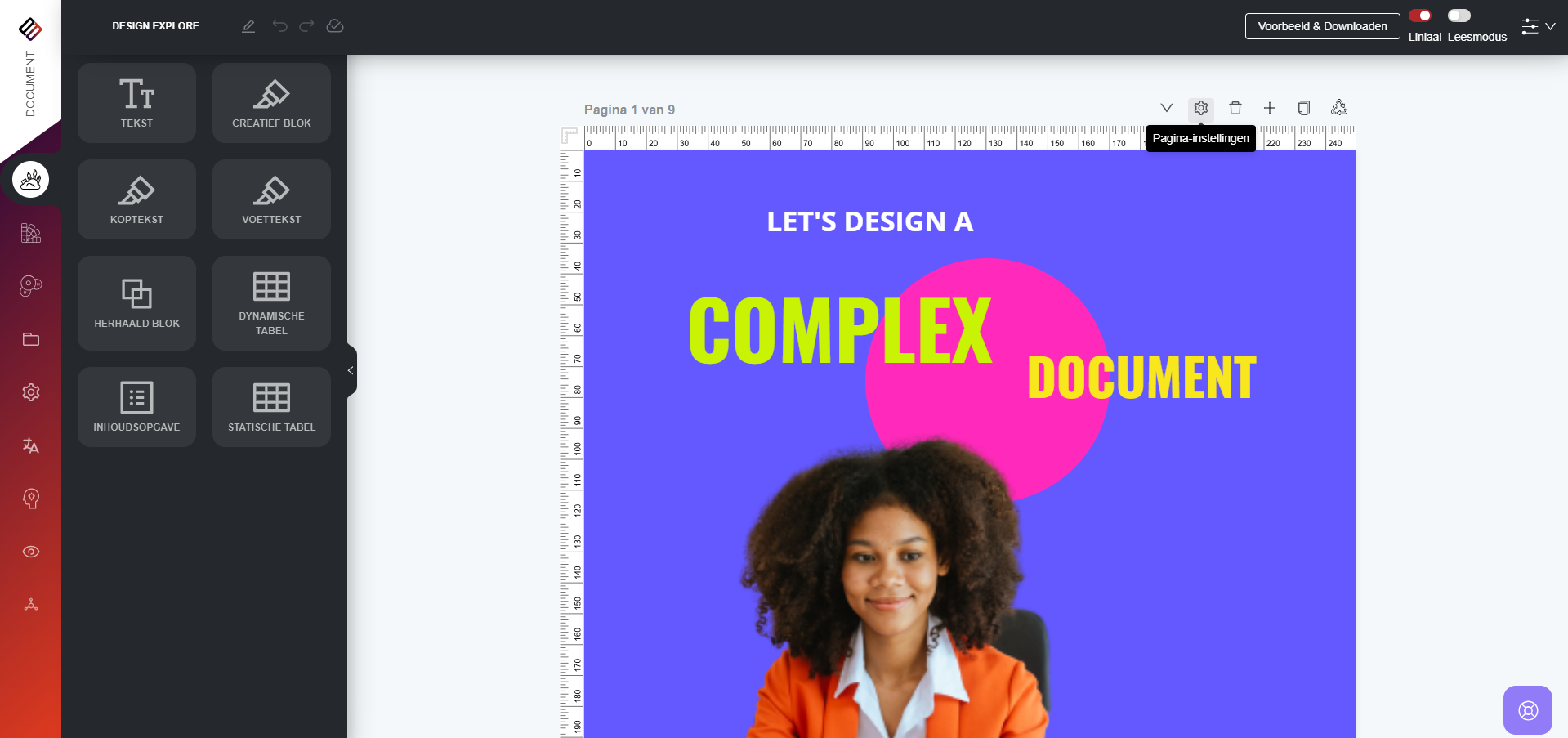Insert a Statische Tabel

click(x=271, y=407)
